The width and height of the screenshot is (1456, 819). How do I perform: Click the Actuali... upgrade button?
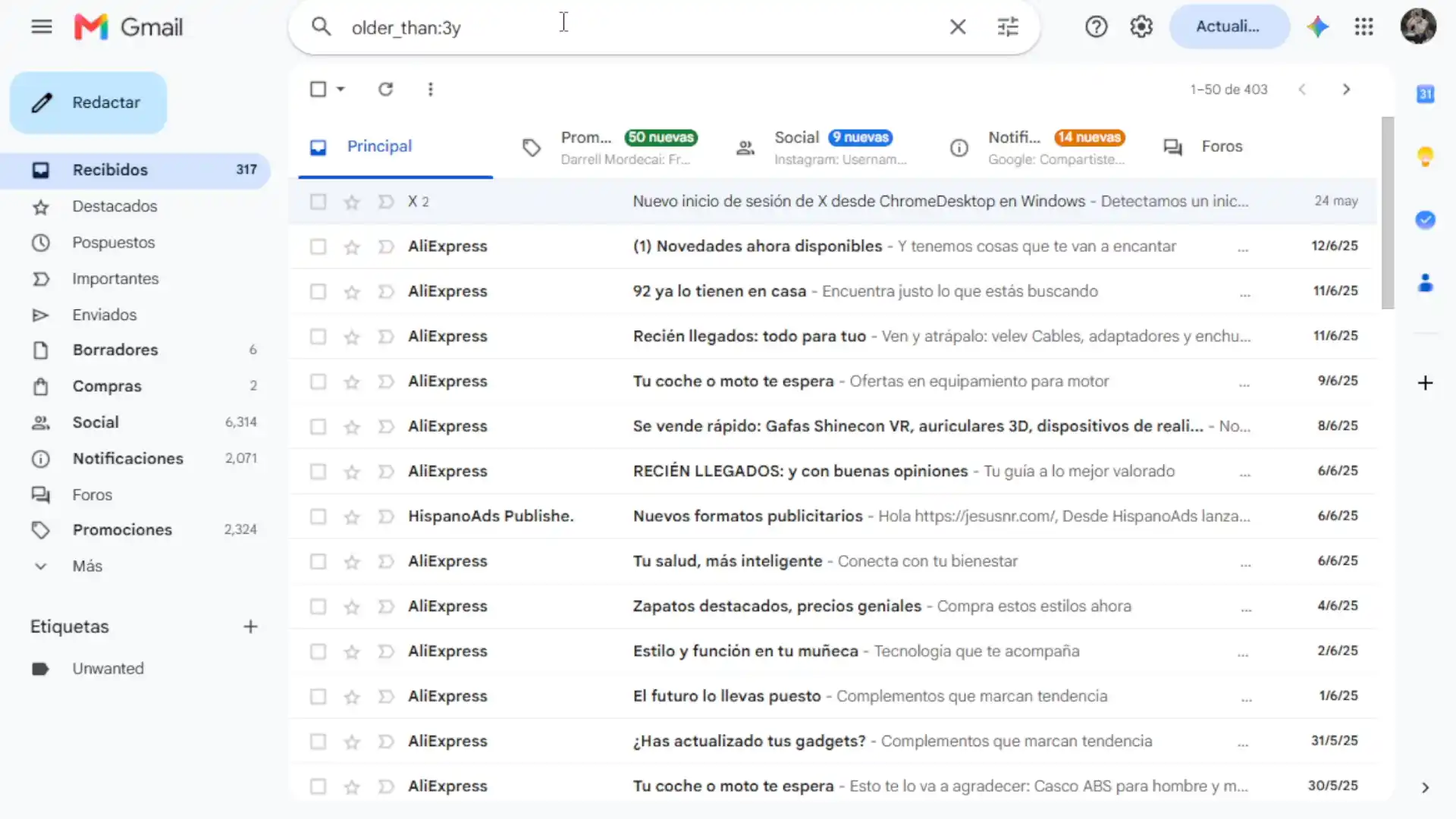click(x=1228, y=27)
